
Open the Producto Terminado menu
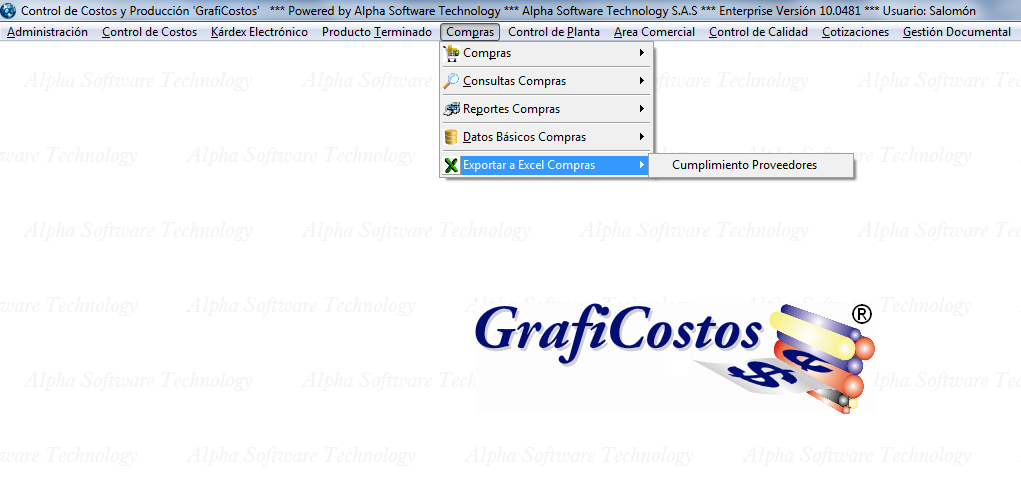(376, 32)
